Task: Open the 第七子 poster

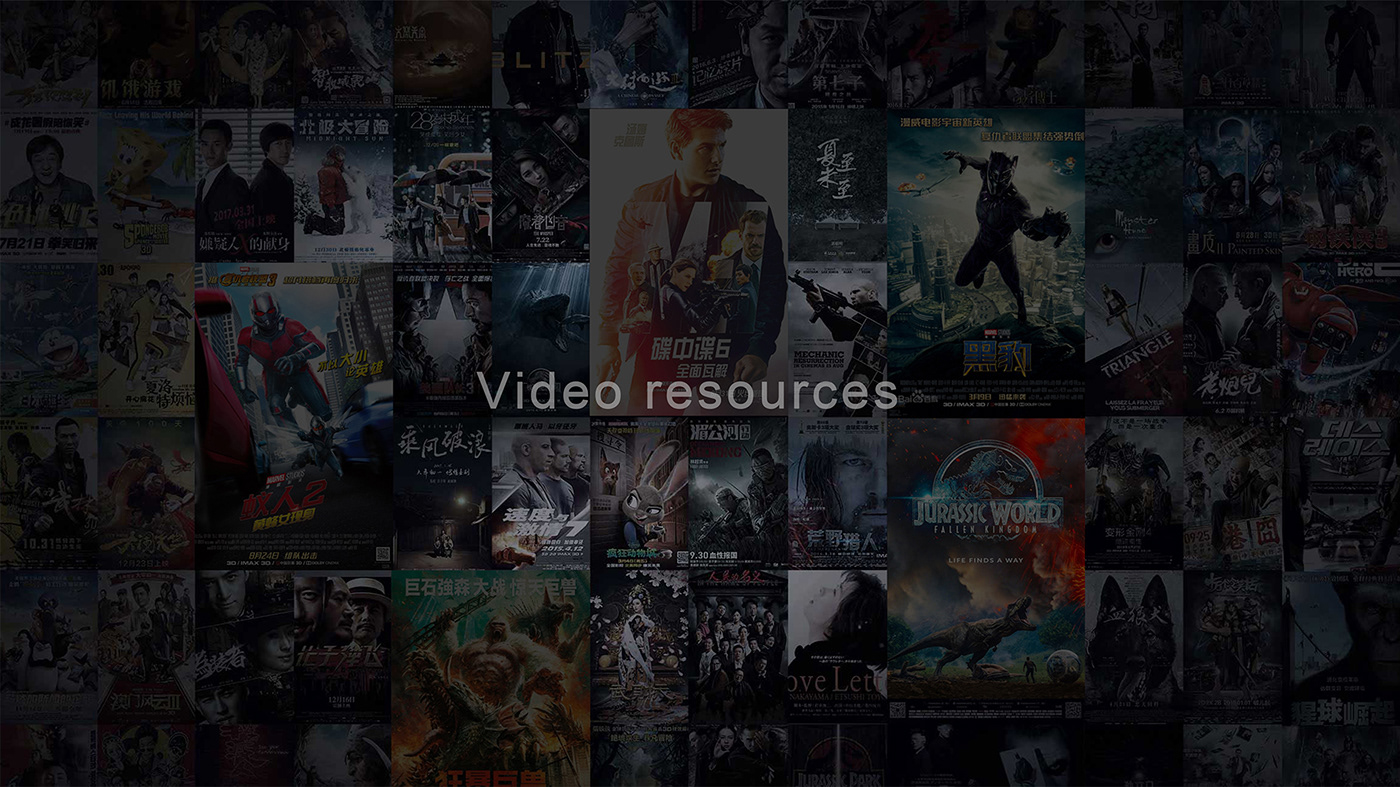Action: [836, 53]
